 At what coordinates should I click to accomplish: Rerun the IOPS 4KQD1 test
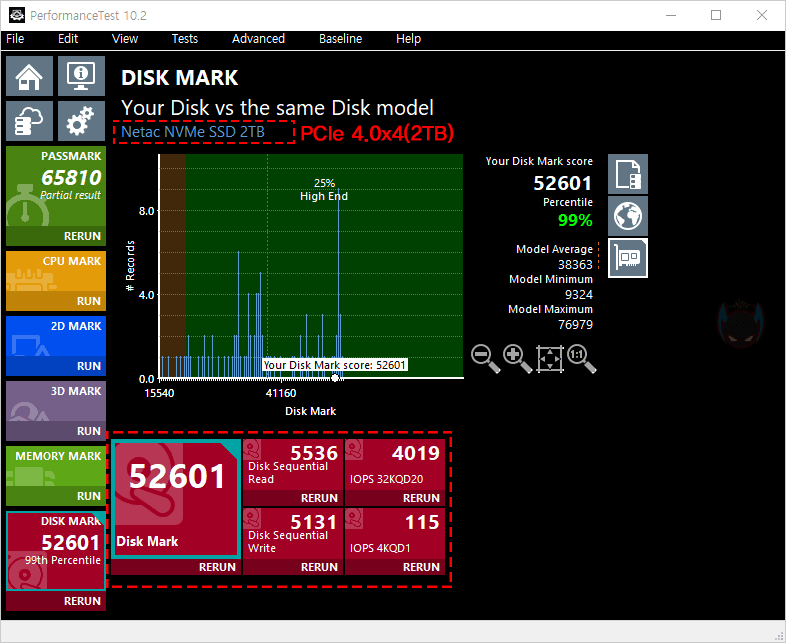pyautogui.click(x=395, y=567)
